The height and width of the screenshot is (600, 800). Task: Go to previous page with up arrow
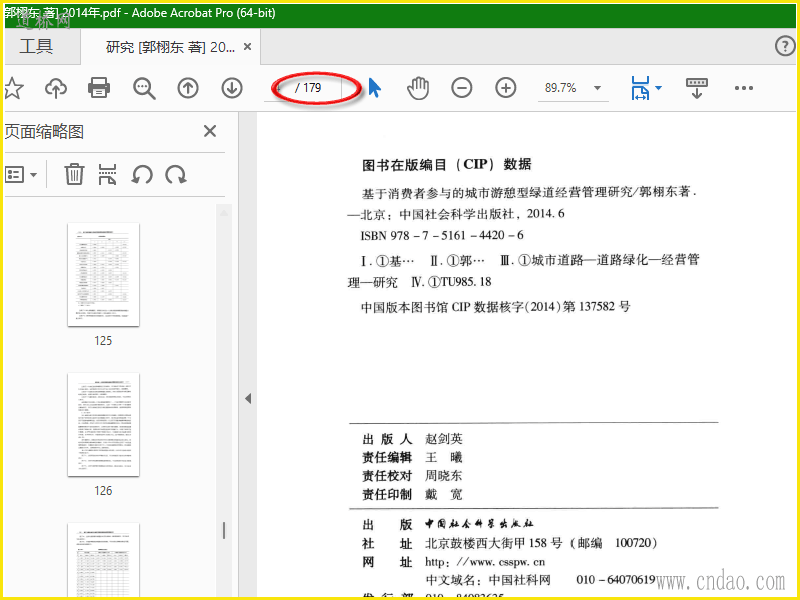(x=188, y=88)
